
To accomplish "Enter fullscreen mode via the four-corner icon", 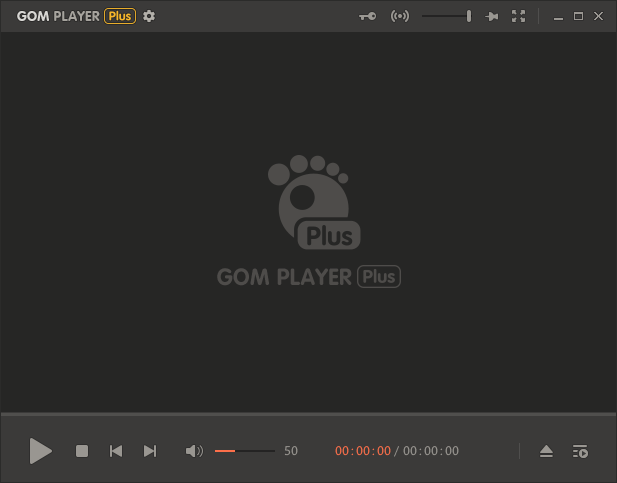I will click(518, 16).
